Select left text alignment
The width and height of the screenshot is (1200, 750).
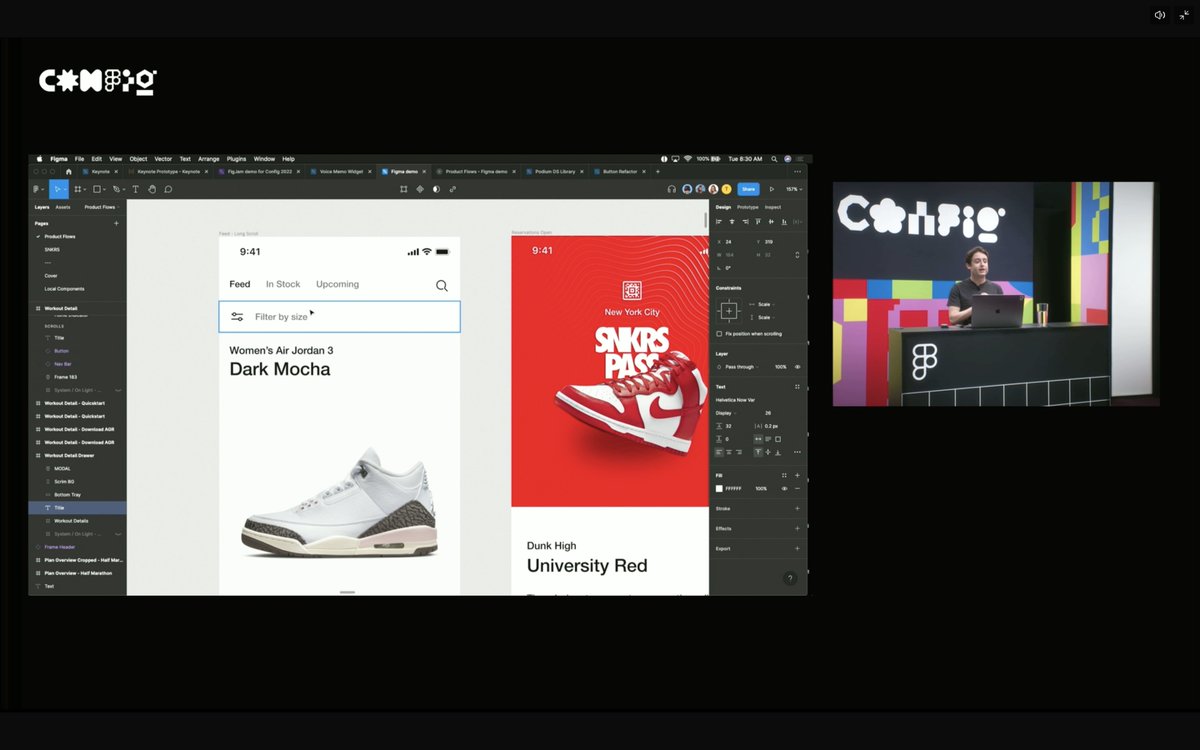click(719, 452)
